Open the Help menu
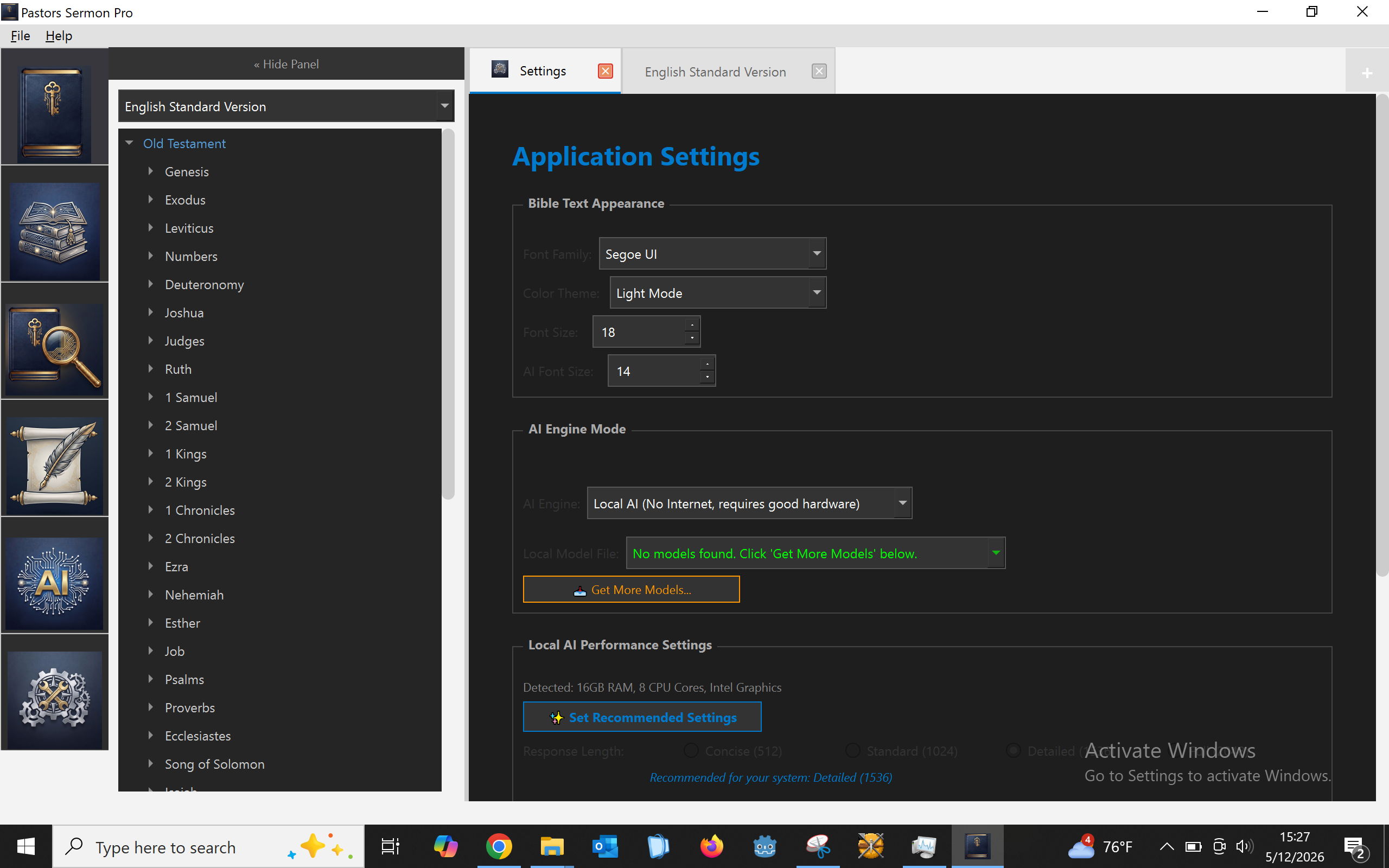 pyautogui.click(x=59, y=36)
